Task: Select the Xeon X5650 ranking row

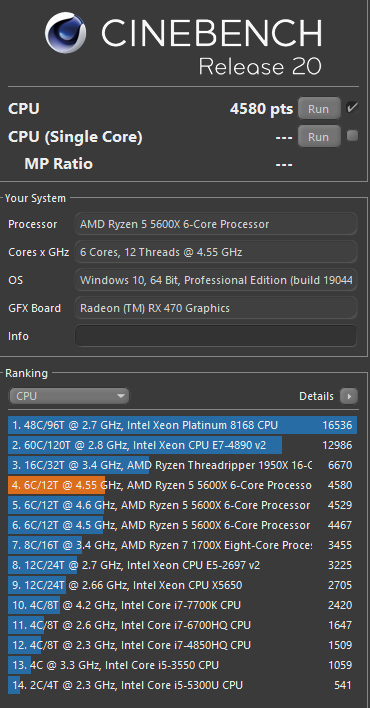Action: [x=183, y=585]
